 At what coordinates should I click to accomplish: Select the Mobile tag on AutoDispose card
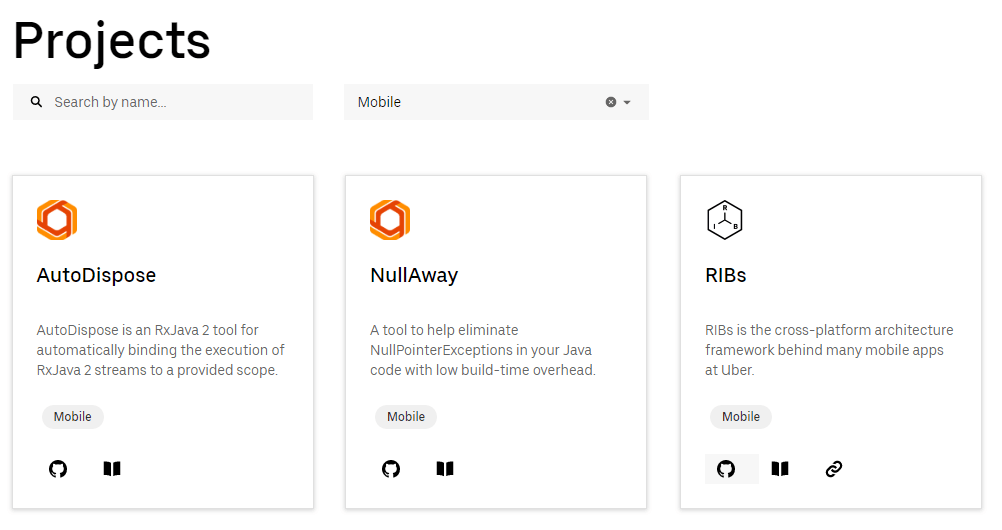[73, 417]
